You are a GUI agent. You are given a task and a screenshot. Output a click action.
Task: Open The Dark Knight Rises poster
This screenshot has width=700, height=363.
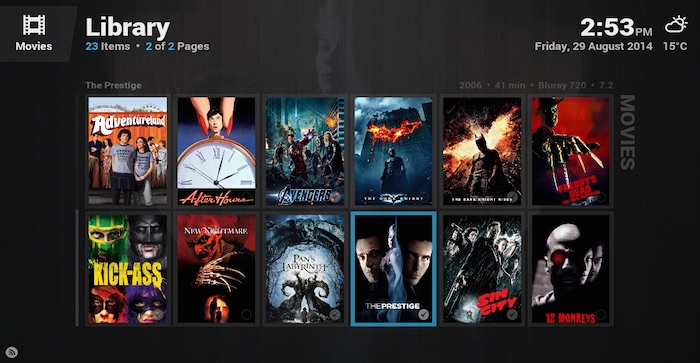click(x=482, y=151)
